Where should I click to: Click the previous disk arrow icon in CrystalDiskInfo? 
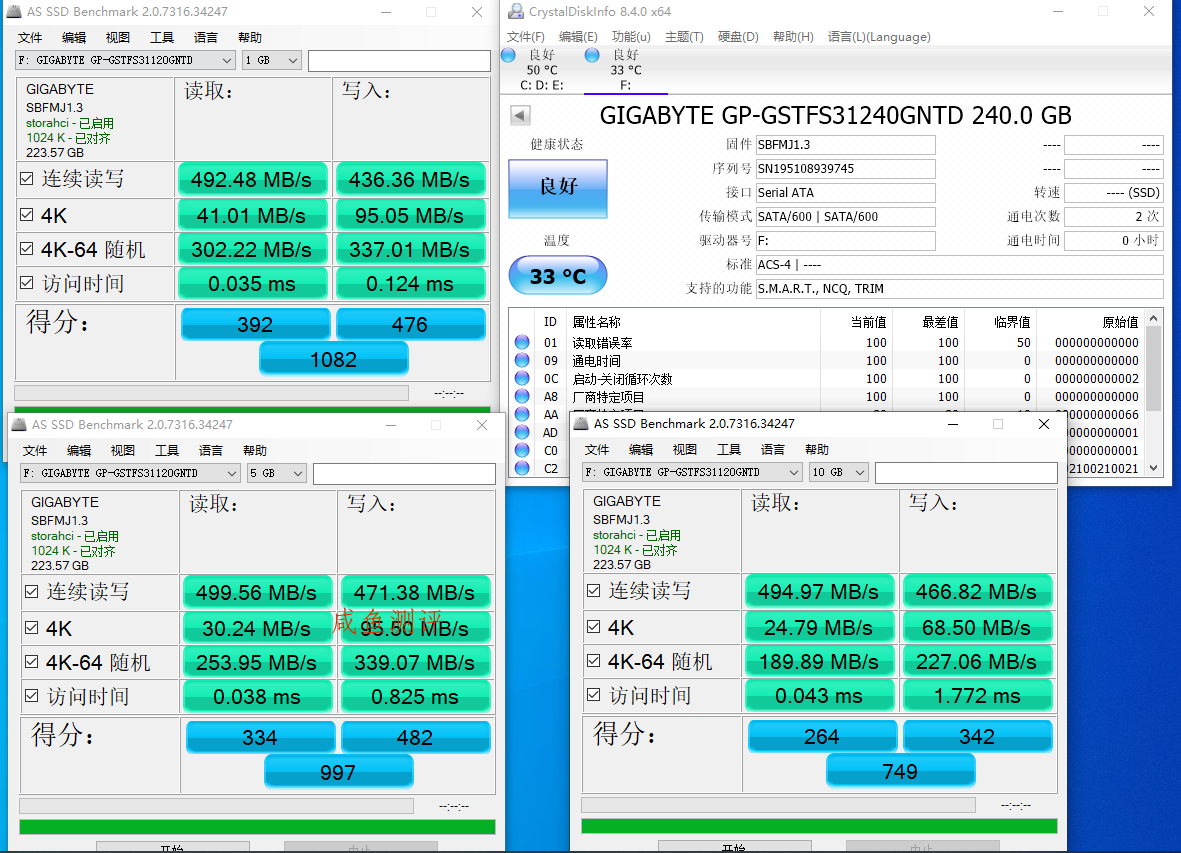point(520,115)
